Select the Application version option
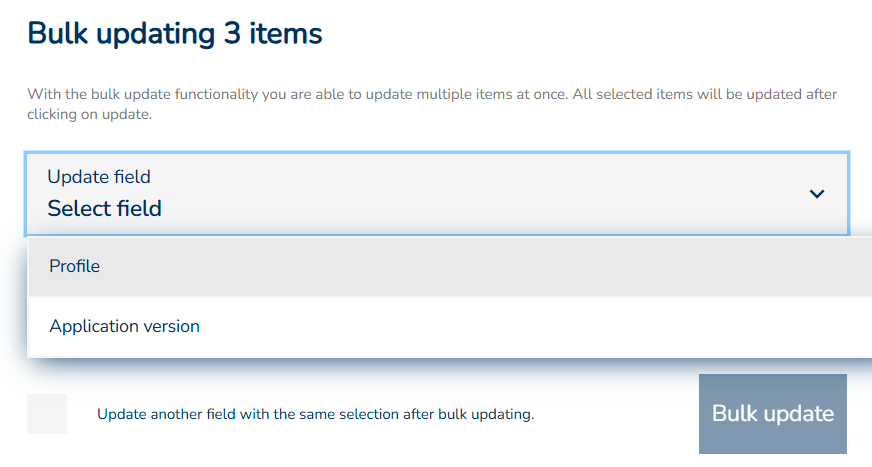Viewport: 872px width, 467px height. [x=124, y=327]
